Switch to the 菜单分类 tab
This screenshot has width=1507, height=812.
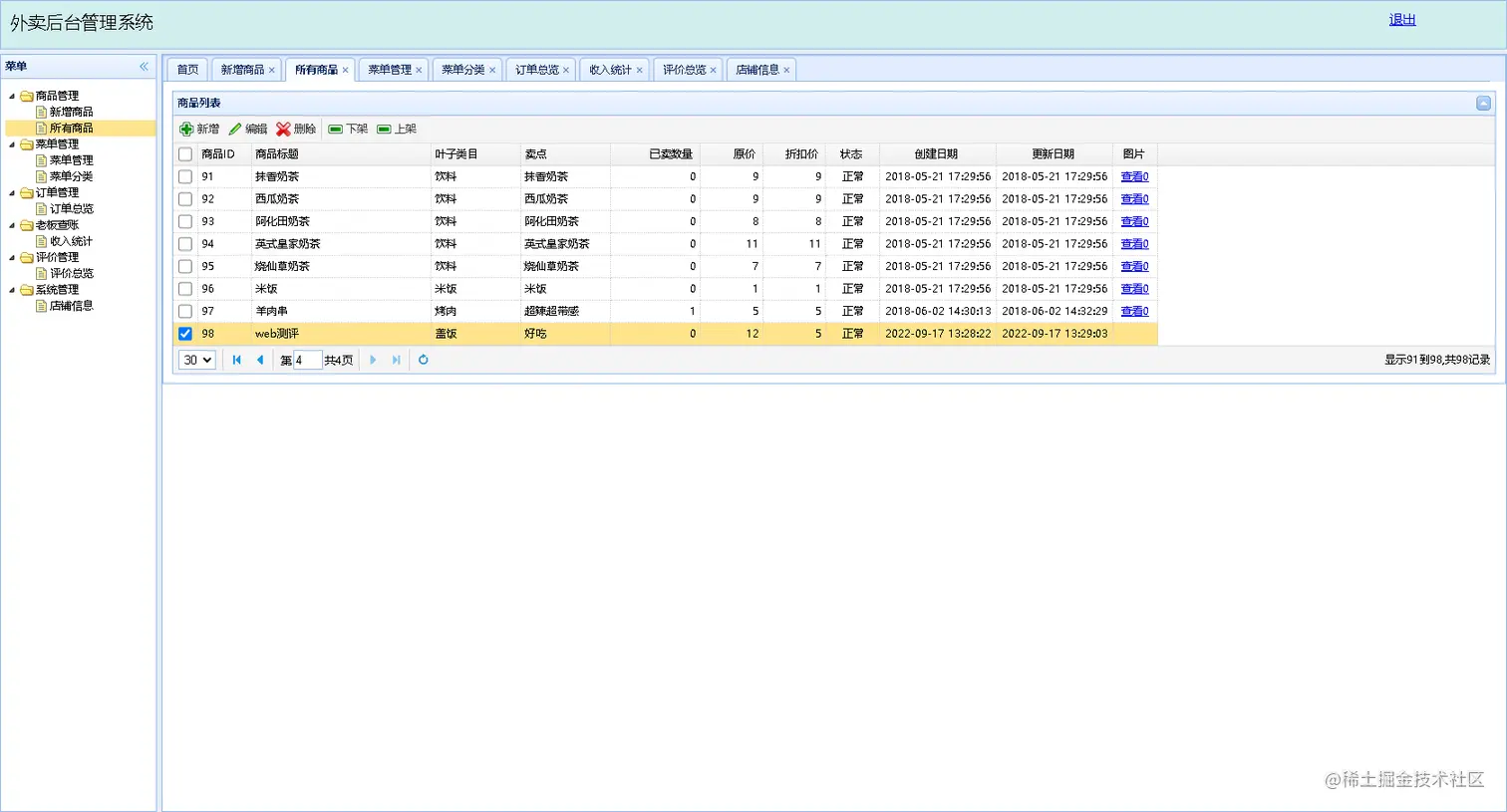pyautogui.click(x=463, y=70)
